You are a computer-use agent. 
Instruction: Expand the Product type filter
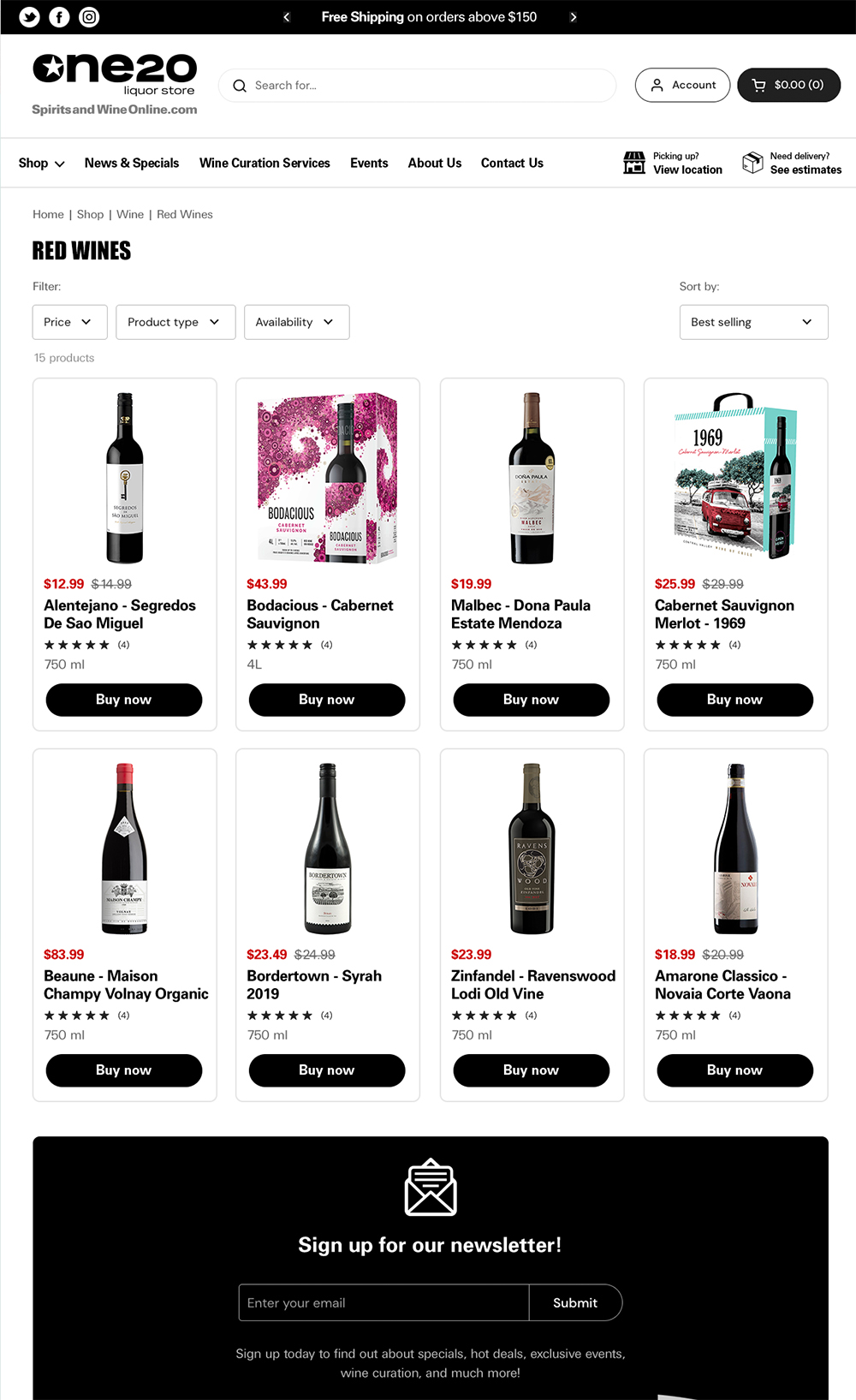pyautogui.click(x=175, y=322)
